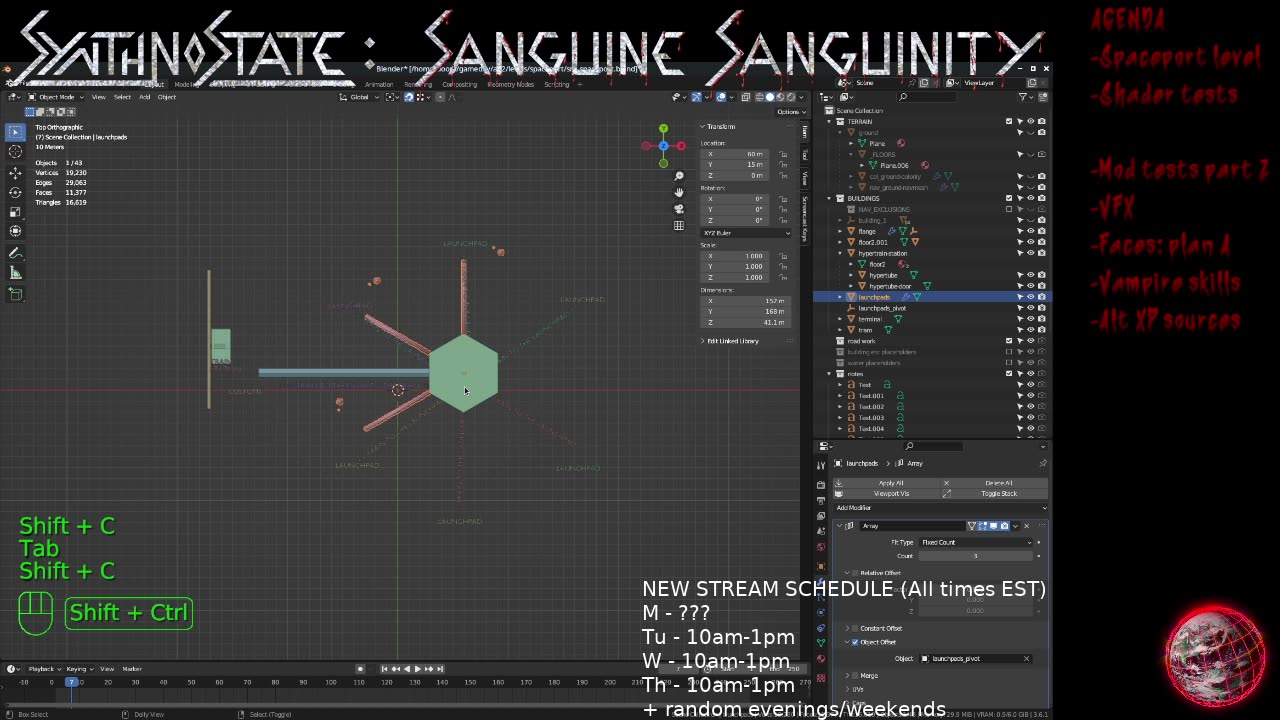
Task: Open the Tool properties tab icon
Action: pyautogui.click(x=822, y=465)
